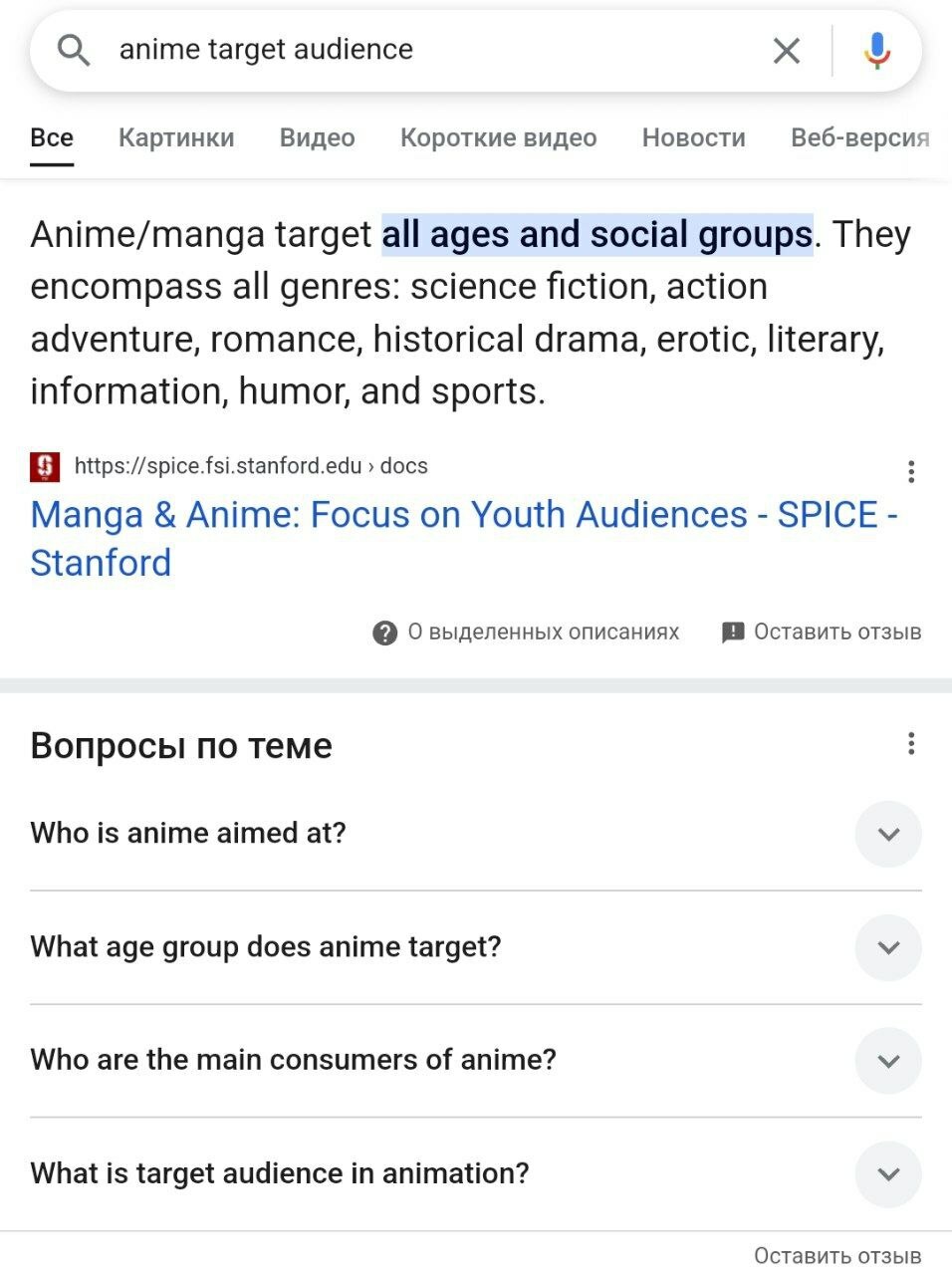Screen dimensions: 952x1275
Task: Click the magnifying glass search icon
Action: coord(74,50)
